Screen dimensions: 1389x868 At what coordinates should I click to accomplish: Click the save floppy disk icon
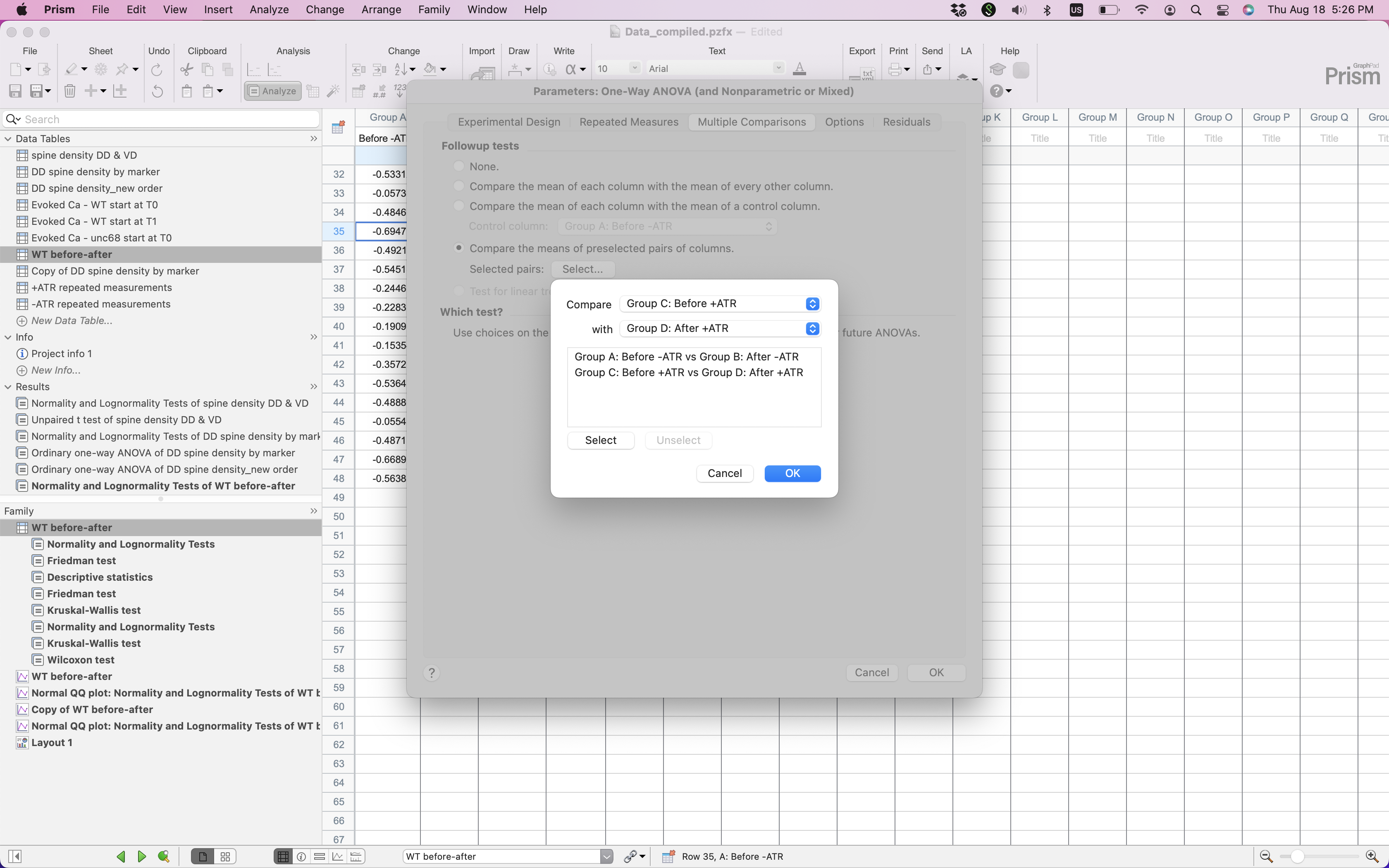pos(15,91)
